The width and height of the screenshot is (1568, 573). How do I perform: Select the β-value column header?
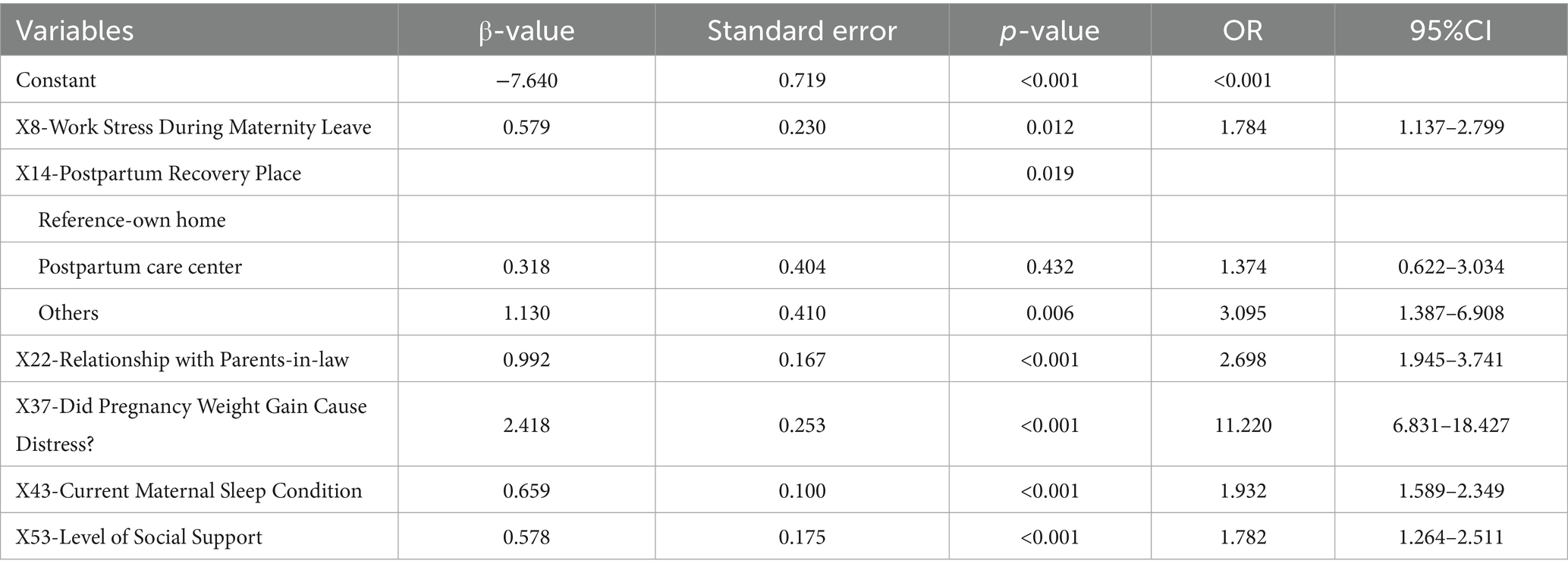click(526, 30)
